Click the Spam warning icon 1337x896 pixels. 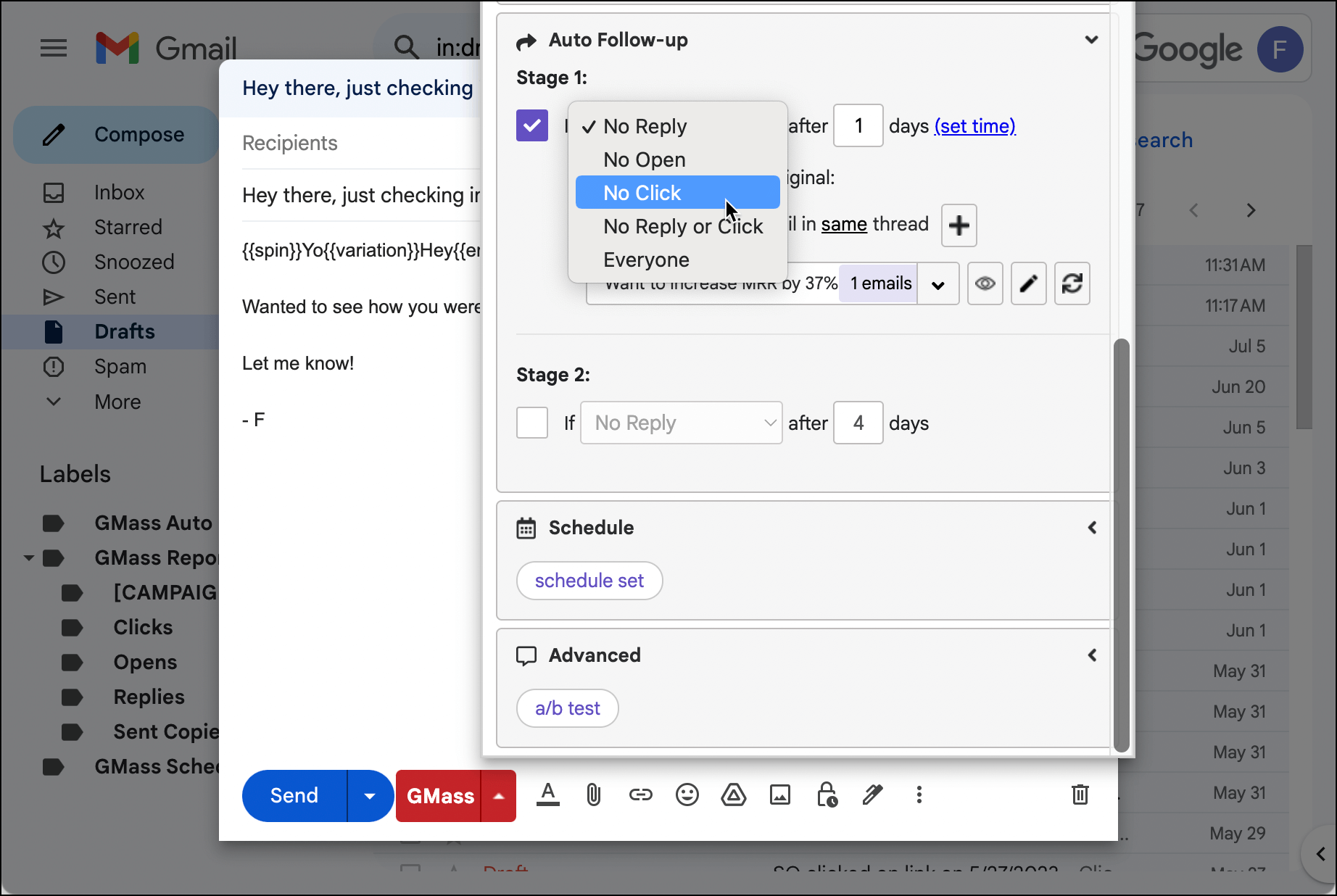[x=54, y=367]
